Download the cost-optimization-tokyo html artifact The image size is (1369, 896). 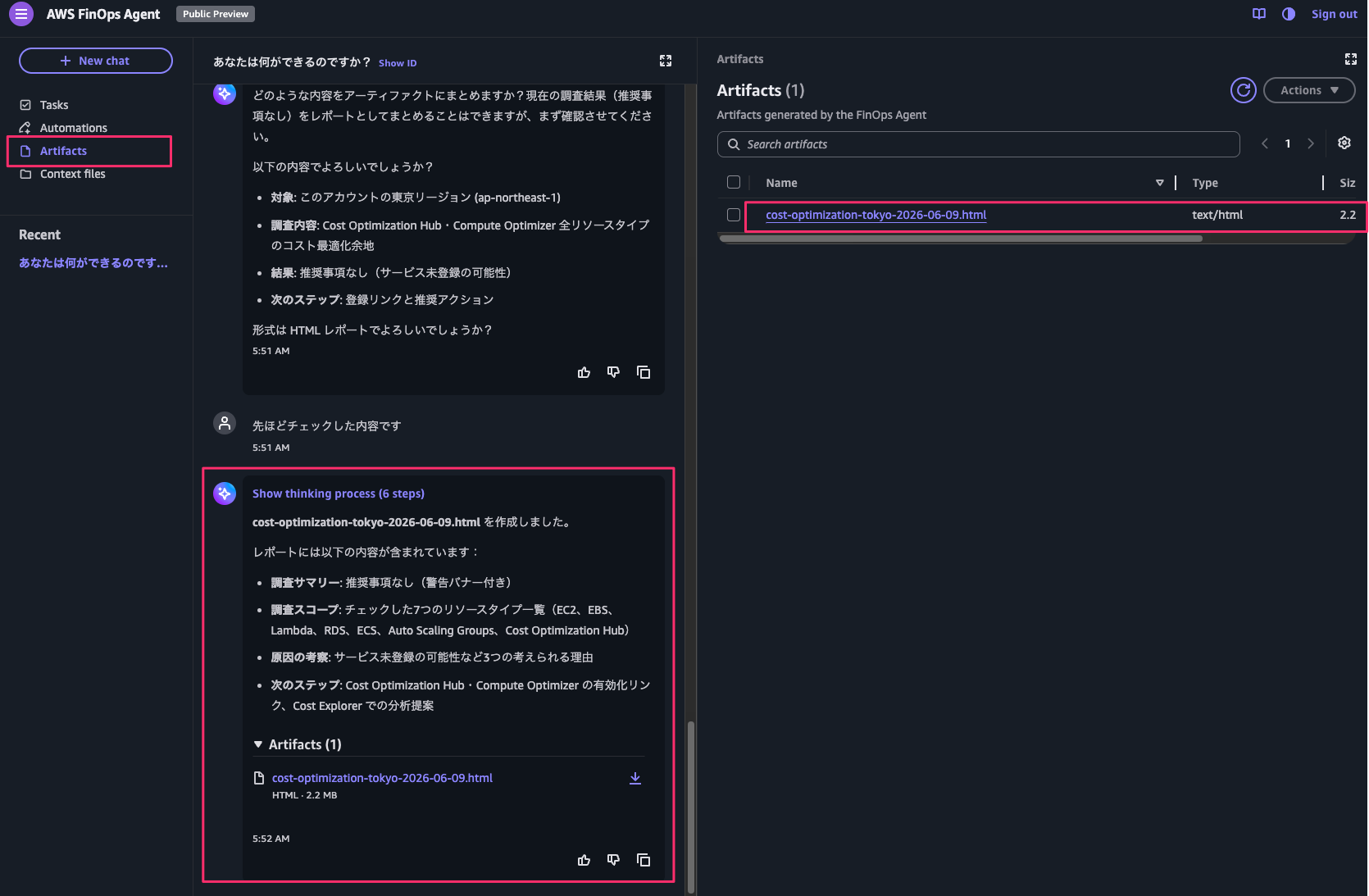click(x=635, y=778)
